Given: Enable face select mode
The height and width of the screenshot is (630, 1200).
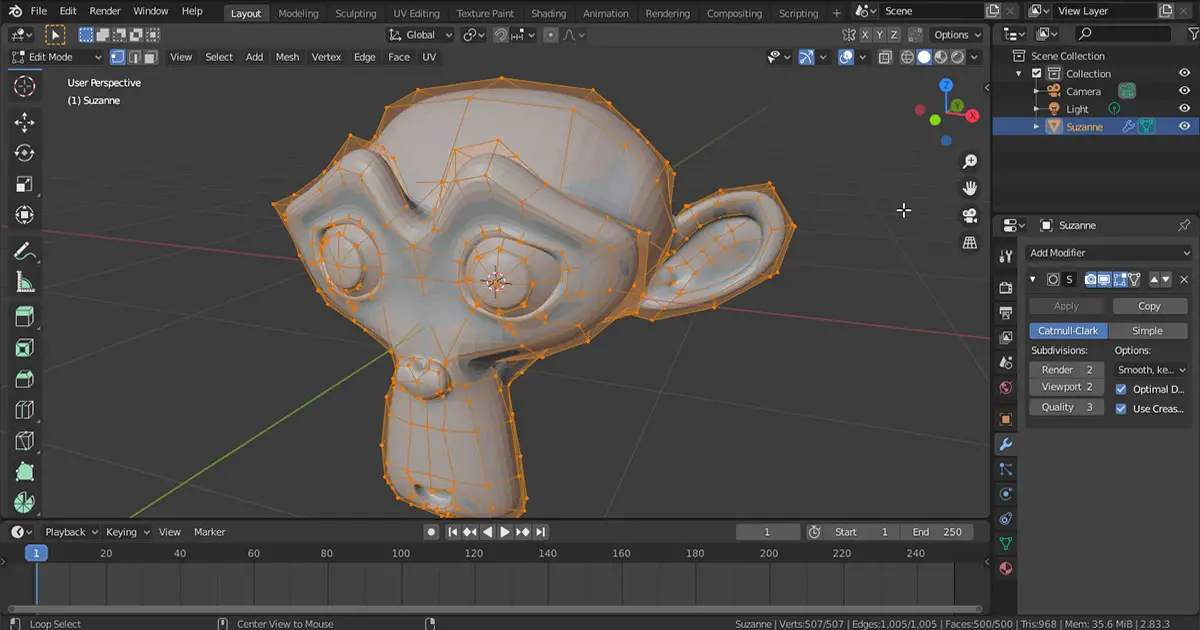Looking at the screenshot, I should [151, 57].
